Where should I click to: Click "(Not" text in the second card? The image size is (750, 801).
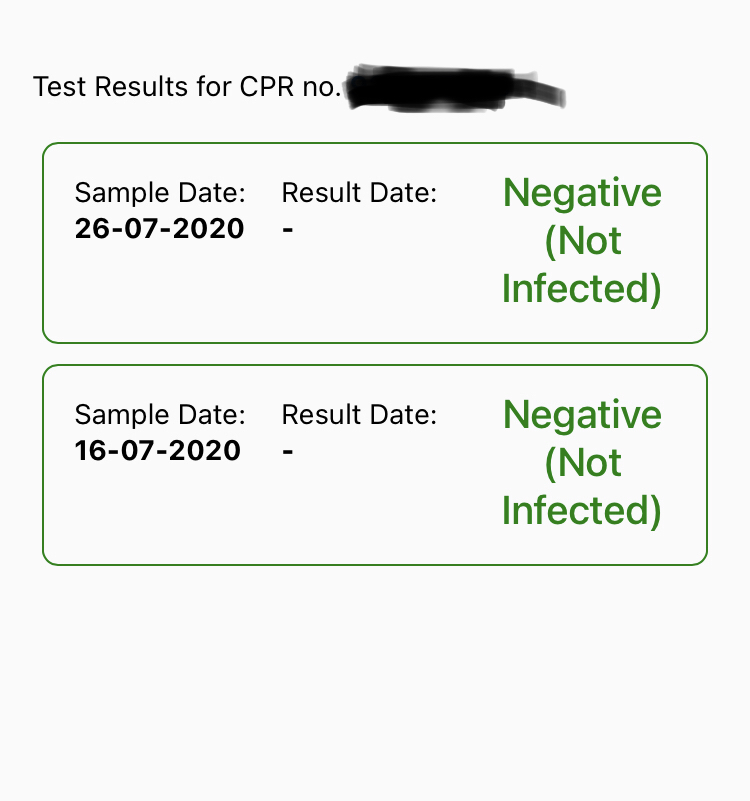click(583, 463)
